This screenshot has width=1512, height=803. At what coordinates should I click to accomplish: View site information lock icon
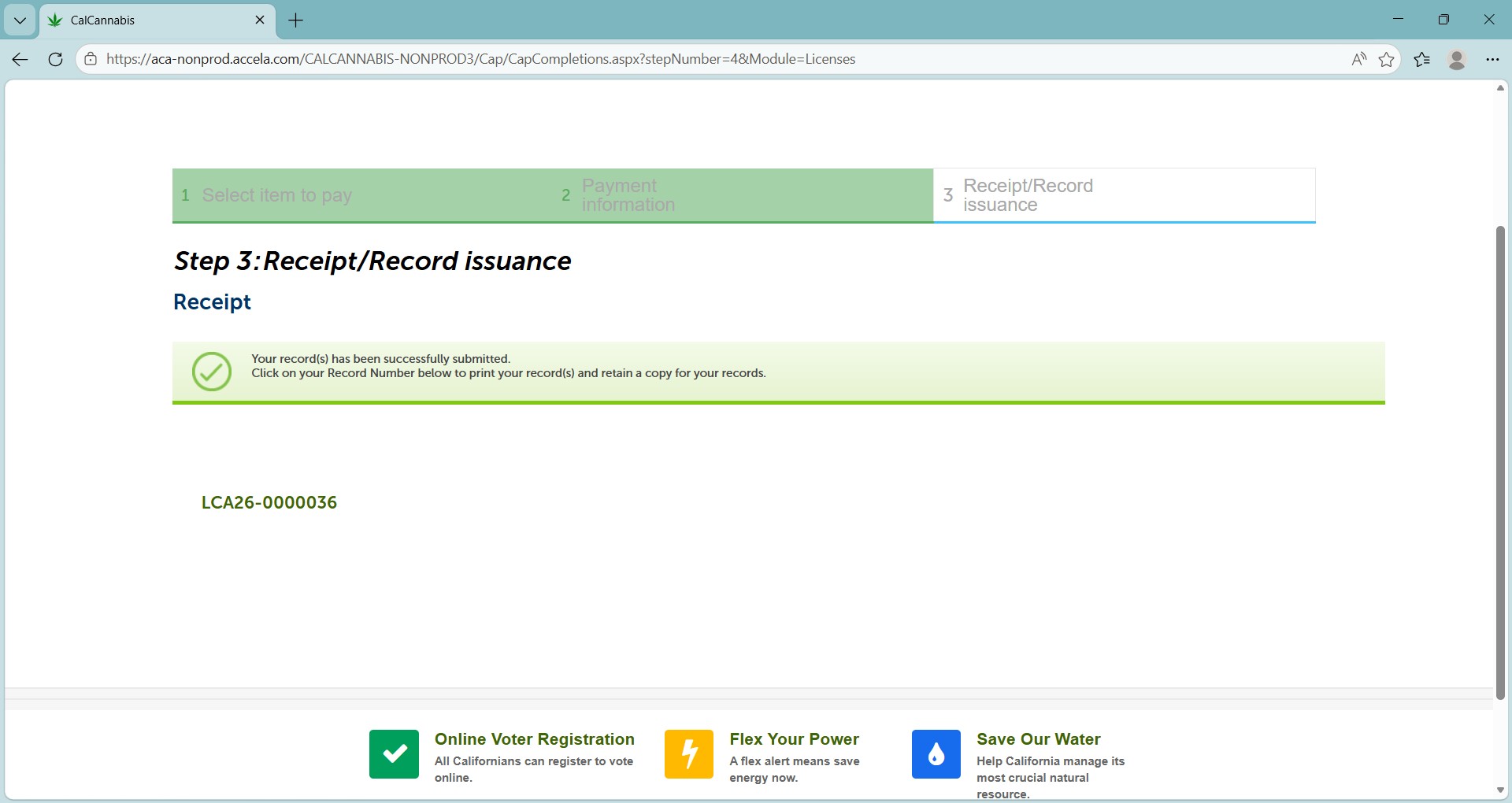(91, 59)
